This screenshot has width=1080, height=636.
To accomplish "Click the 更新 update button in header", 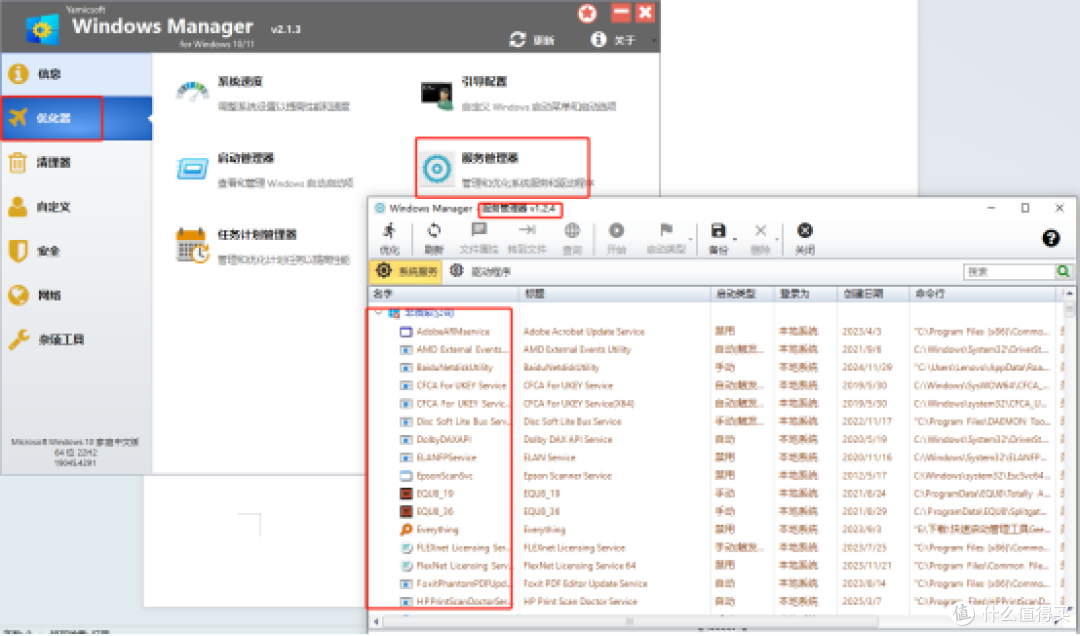I will [x=532, y=40].
